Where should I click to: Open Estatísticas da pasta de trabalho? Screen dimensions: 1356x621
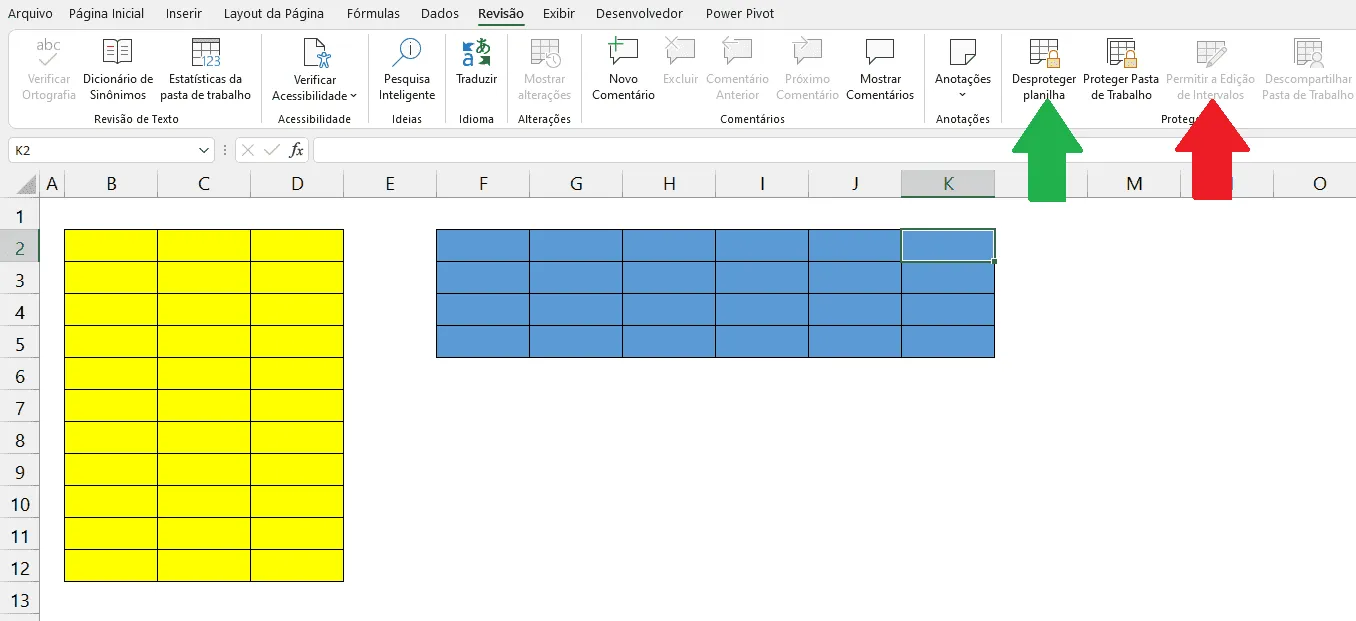click(206, 69)
